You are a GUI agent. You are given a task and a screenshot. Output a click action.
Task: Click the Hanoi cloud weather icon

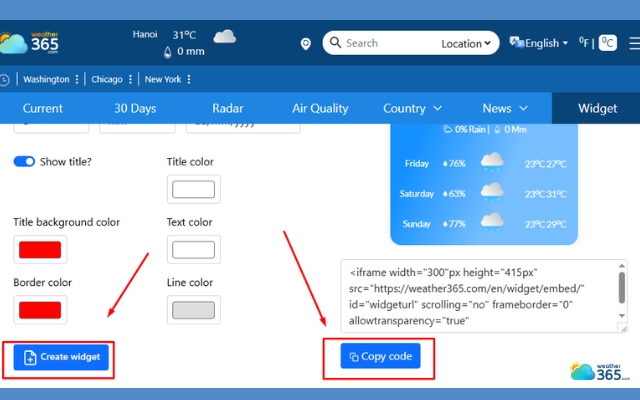pos(224,37)
